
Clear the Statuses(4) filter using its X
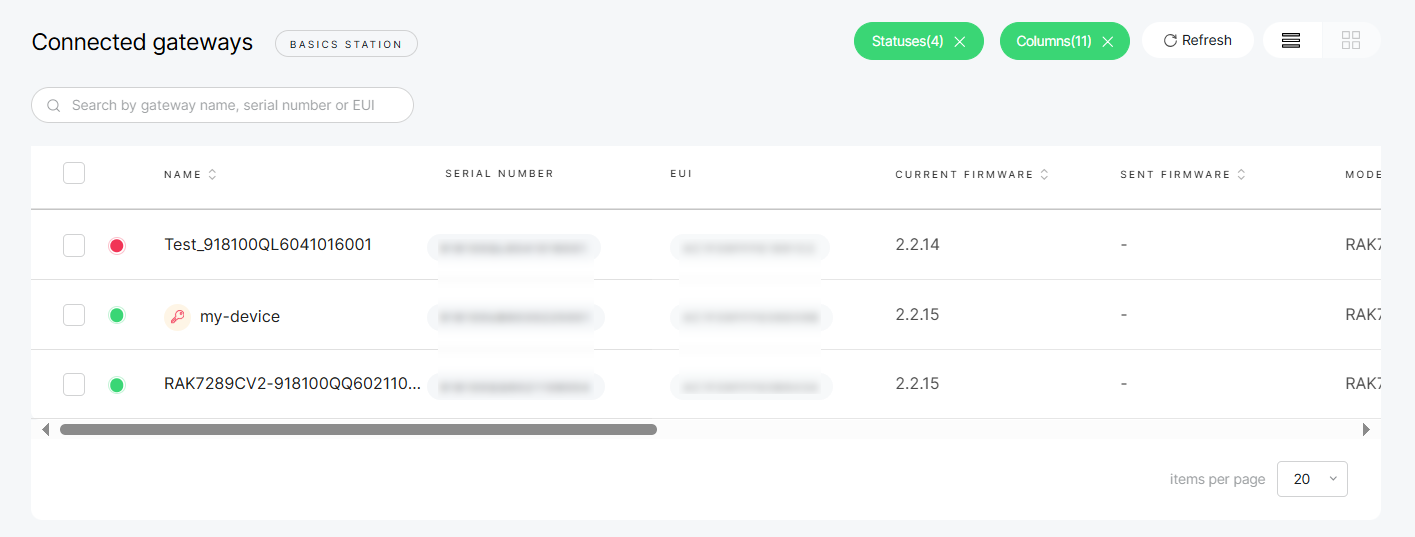pos(960,41)
